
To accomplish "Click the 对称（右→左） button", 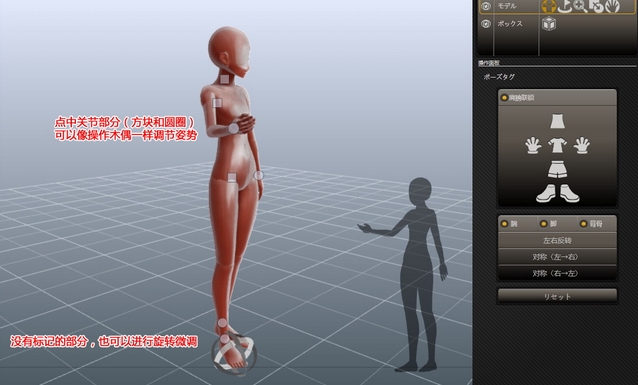I will tap(557, 273).
